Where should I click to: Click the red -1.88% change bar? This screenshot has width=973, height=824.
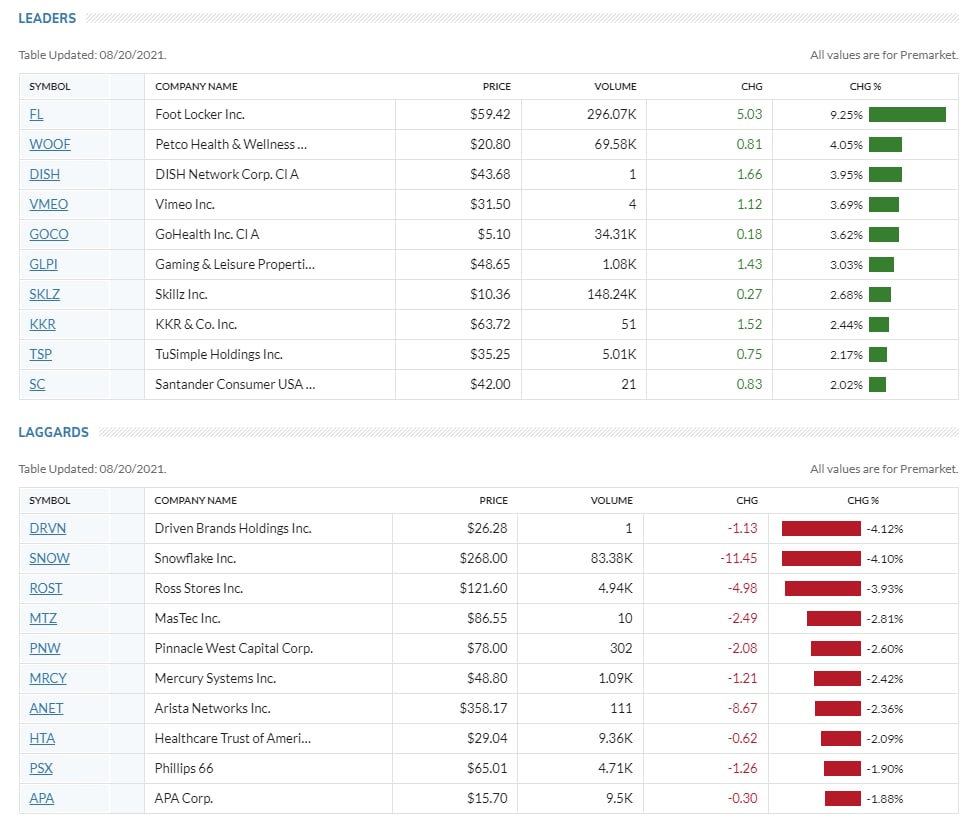coord(843,799)
